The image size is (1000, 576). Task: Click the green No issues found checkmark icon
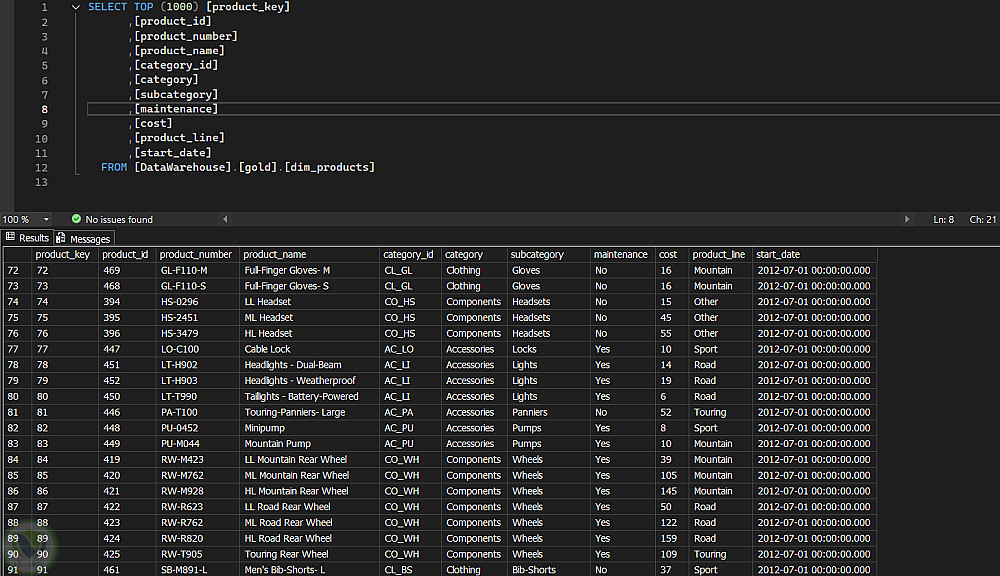tap(76, 219)
